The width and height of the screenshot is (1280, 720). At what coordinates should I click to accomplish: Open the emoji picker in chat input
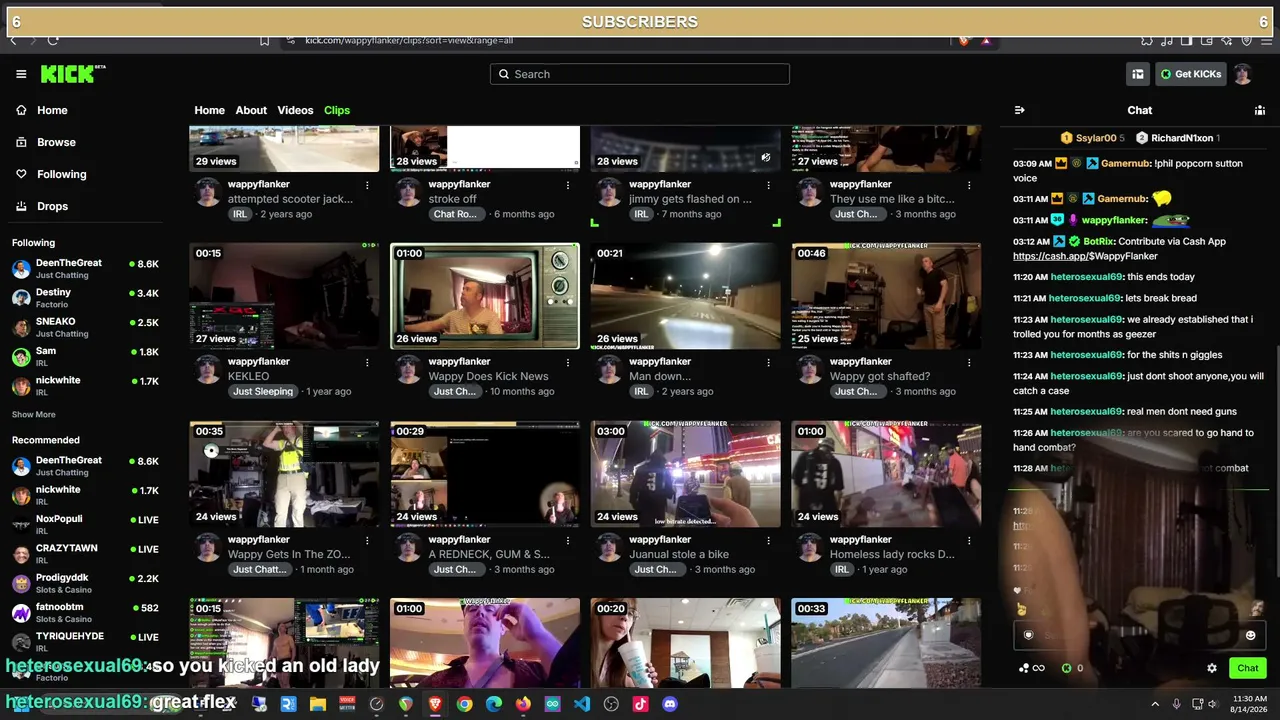[x=1250, y=635]
